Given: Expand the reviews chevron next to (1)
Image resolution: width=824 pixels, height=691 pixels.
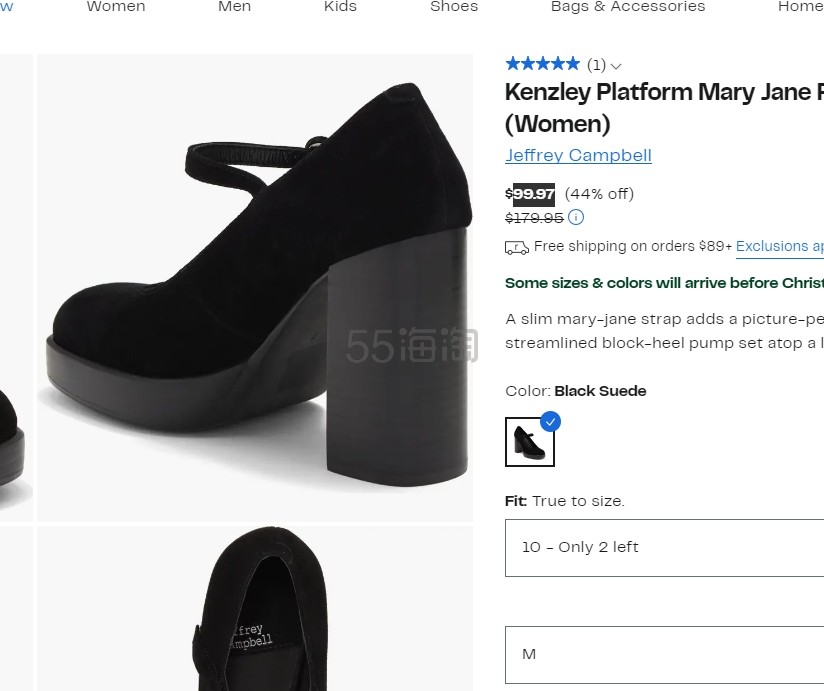Looking at the screenshot, I should [616, 65].
